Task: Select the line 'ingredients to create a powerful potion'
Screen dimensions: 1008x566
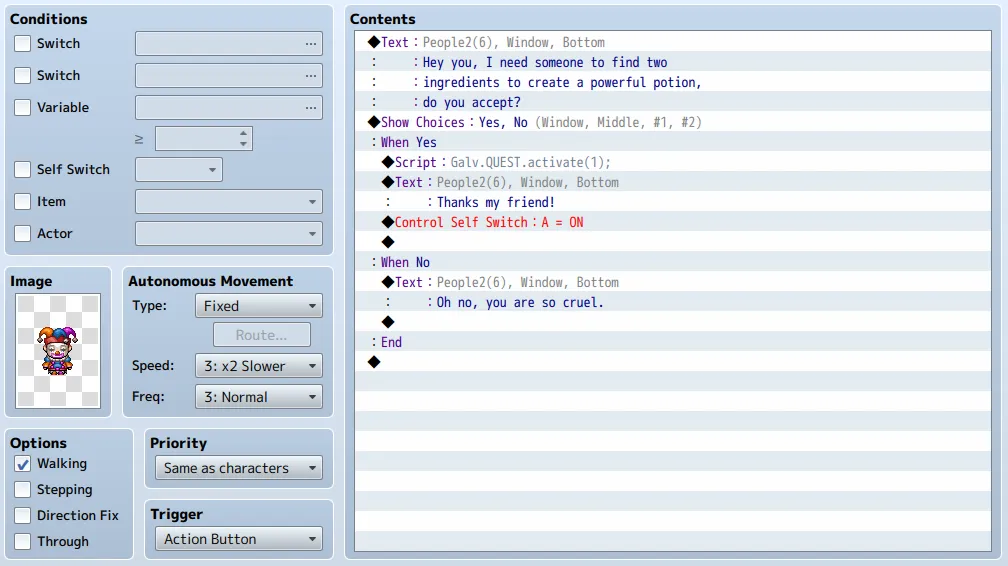Action: [x=672, y=82]
